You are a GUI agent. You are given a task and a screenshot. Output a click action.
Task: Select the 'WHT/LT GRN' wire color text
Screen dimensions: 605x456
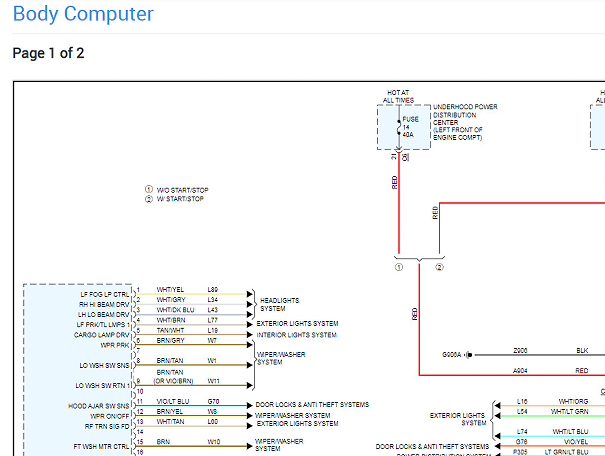570,412
